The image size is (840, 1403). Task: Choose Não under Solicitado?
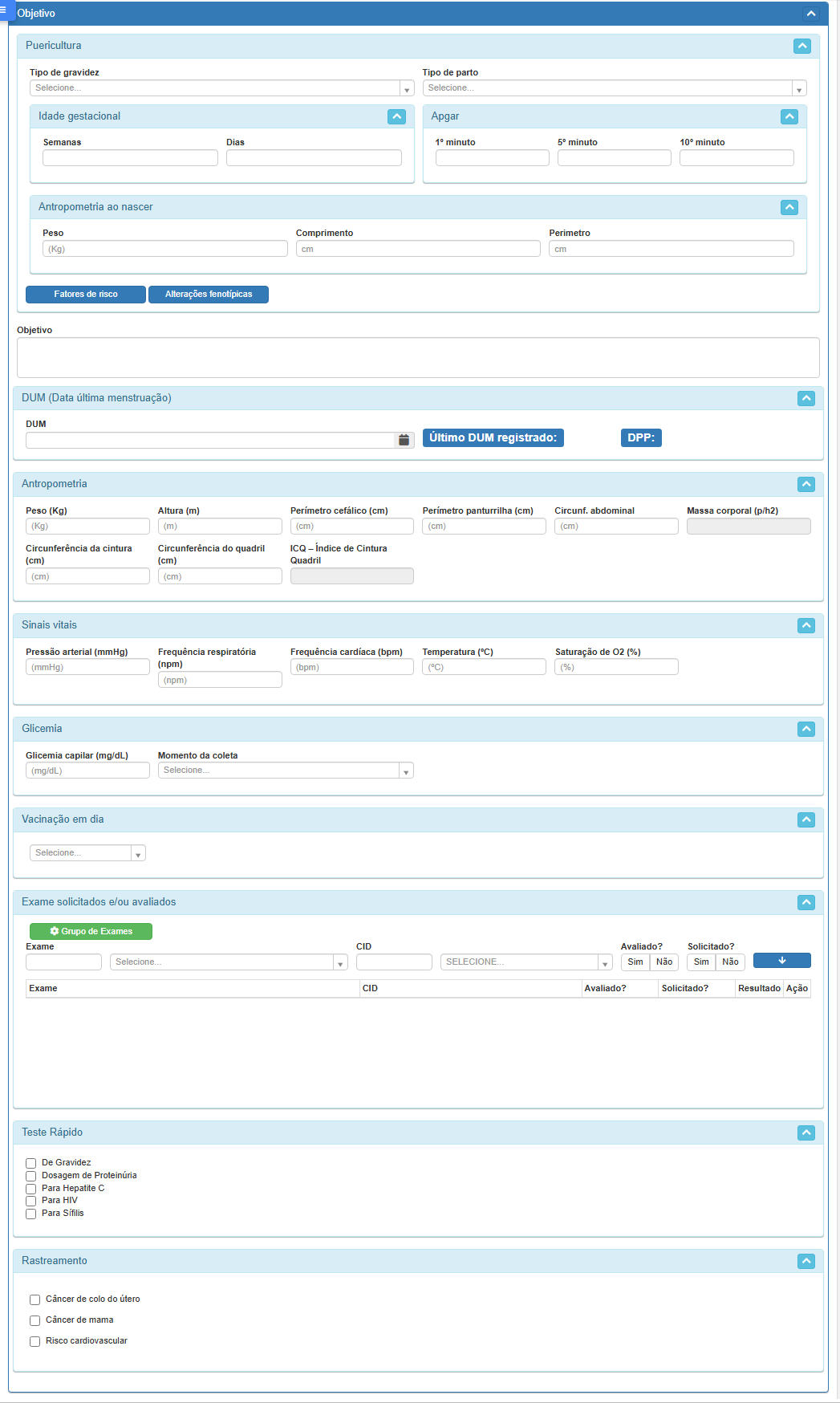[730, 962]
